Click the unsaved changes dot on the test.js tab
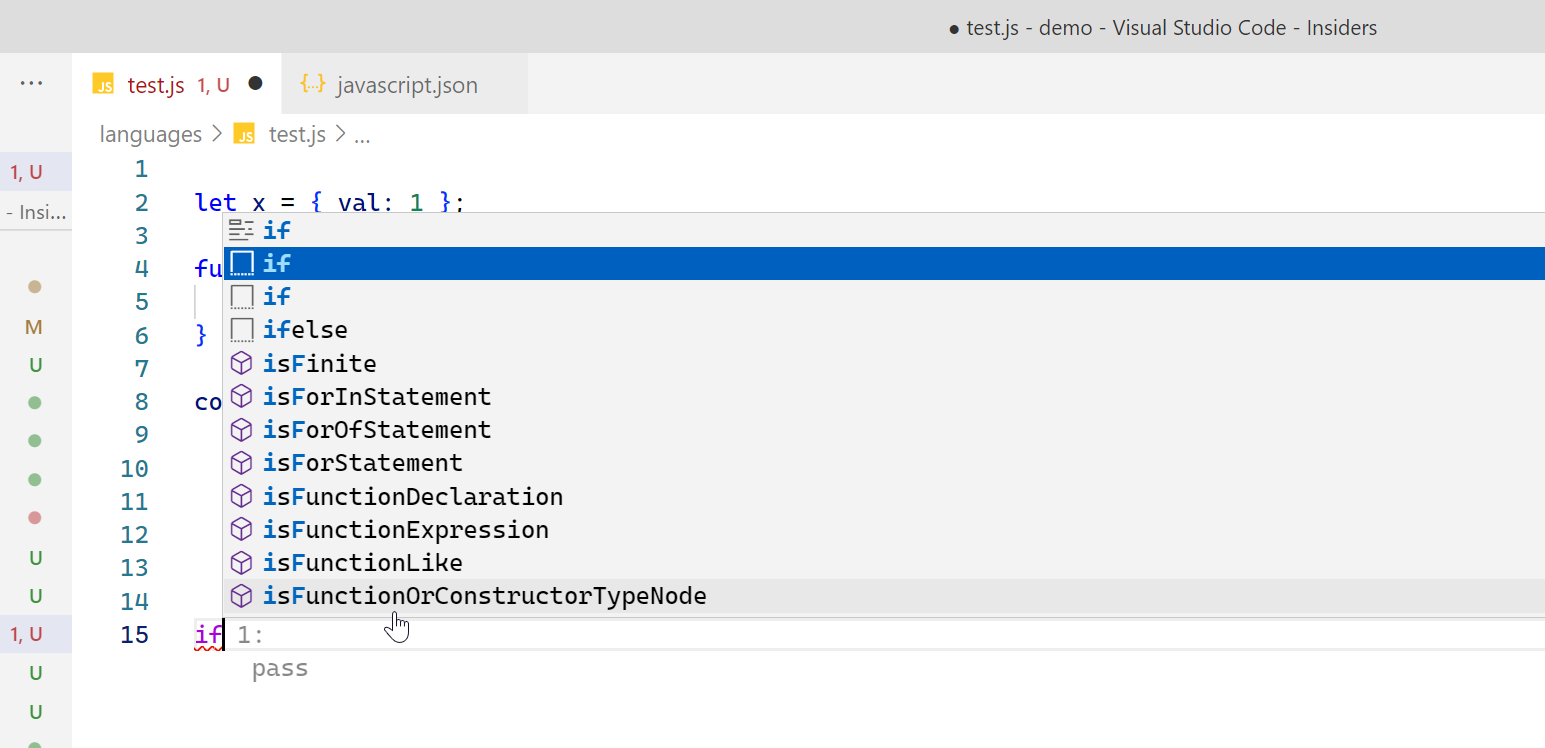Viewport: 1545px width, 748px height. pos(257,84)
